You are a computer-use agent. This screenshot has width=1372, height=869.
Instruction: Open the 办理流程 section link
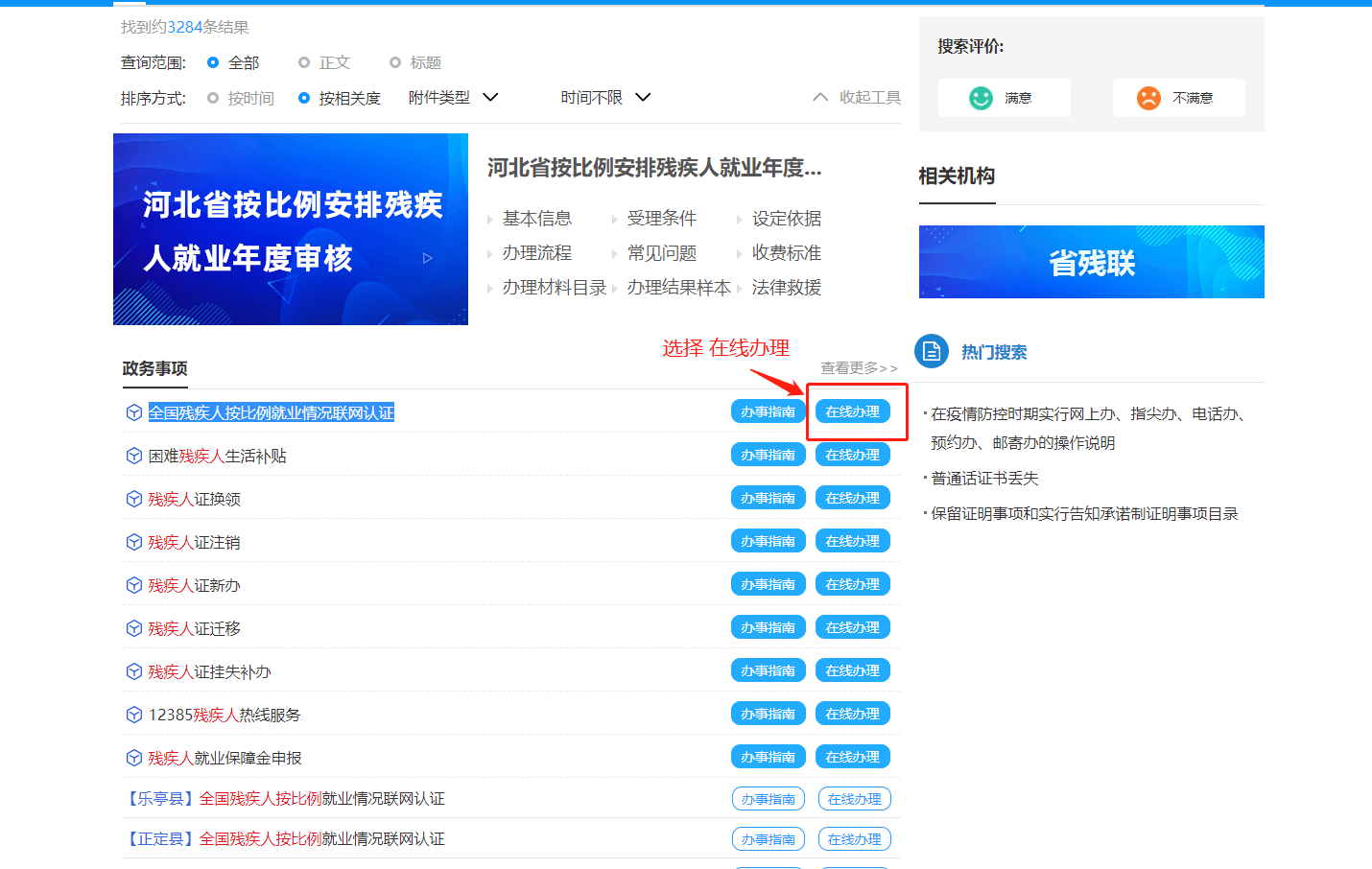click(x=537, y=253)
